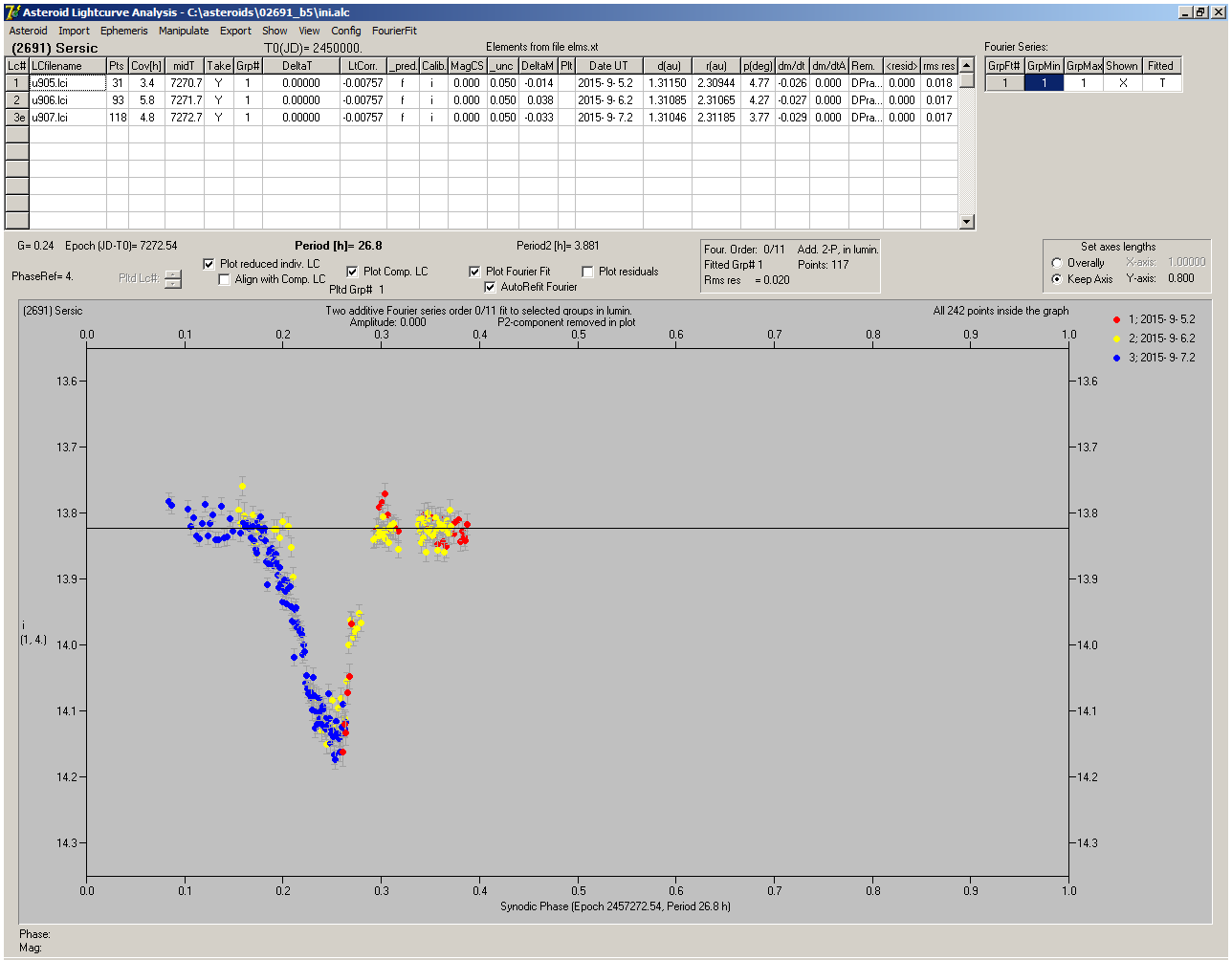This screenshot has height=960, width=1232.
Task: Click the GrpMax column header
Action: click(x=1085, y=66)
